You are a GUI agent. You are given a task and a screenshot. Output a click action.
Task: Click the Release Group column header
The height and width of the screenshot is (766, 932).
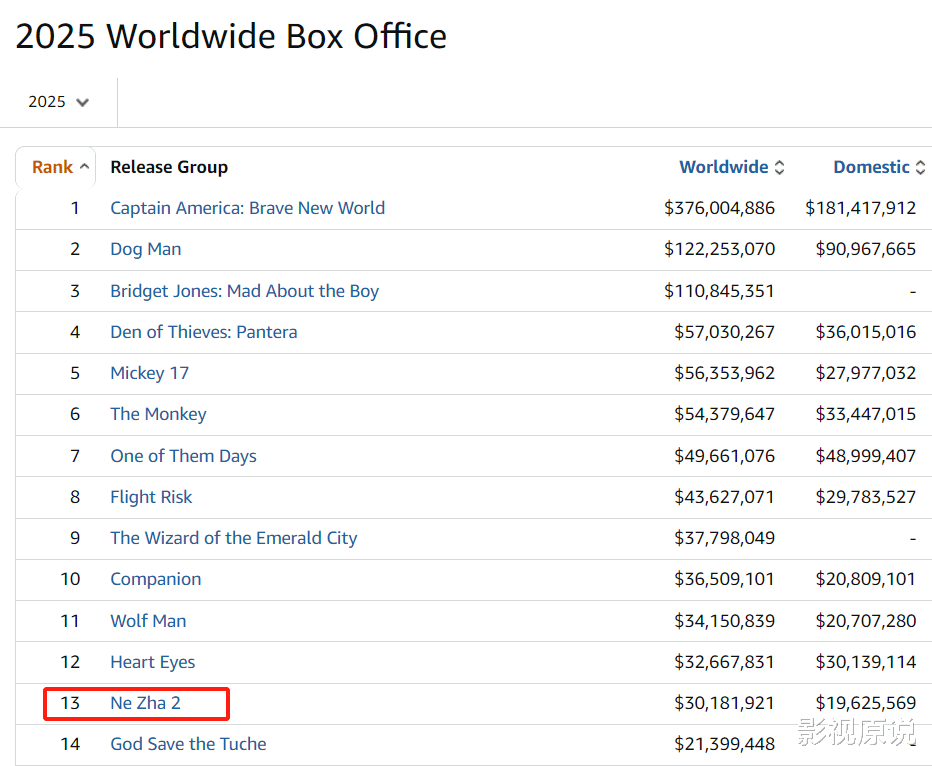pos(169,167)
